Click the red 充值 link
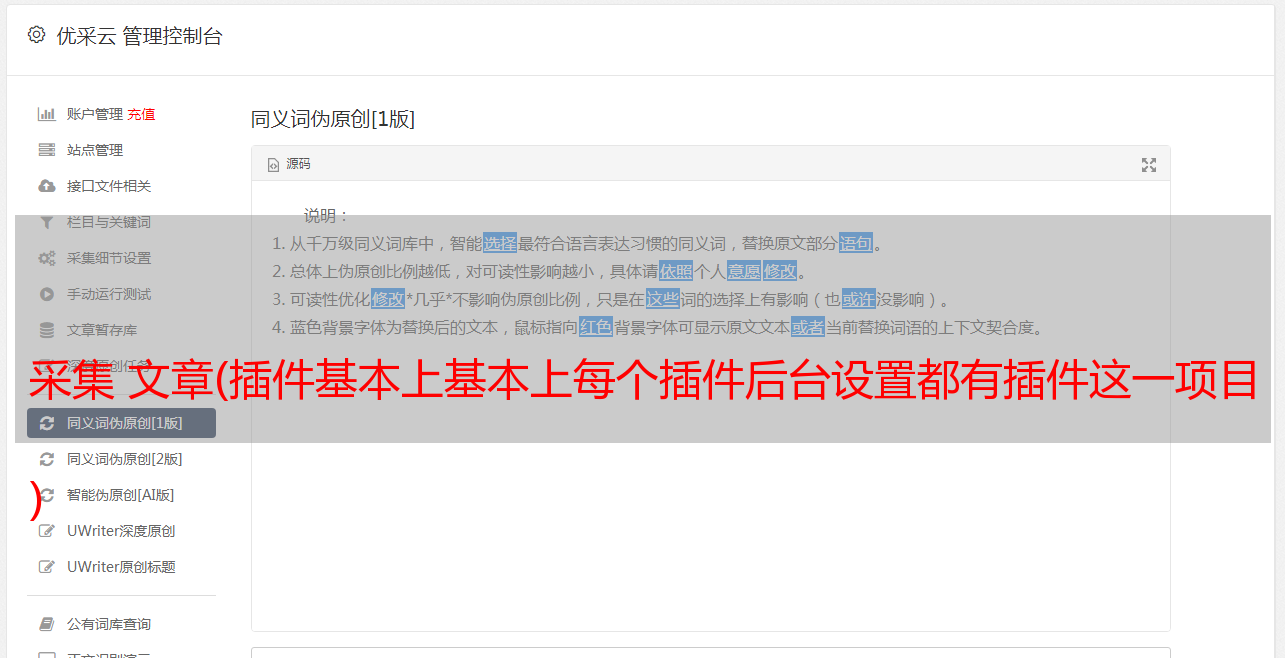 141,114
